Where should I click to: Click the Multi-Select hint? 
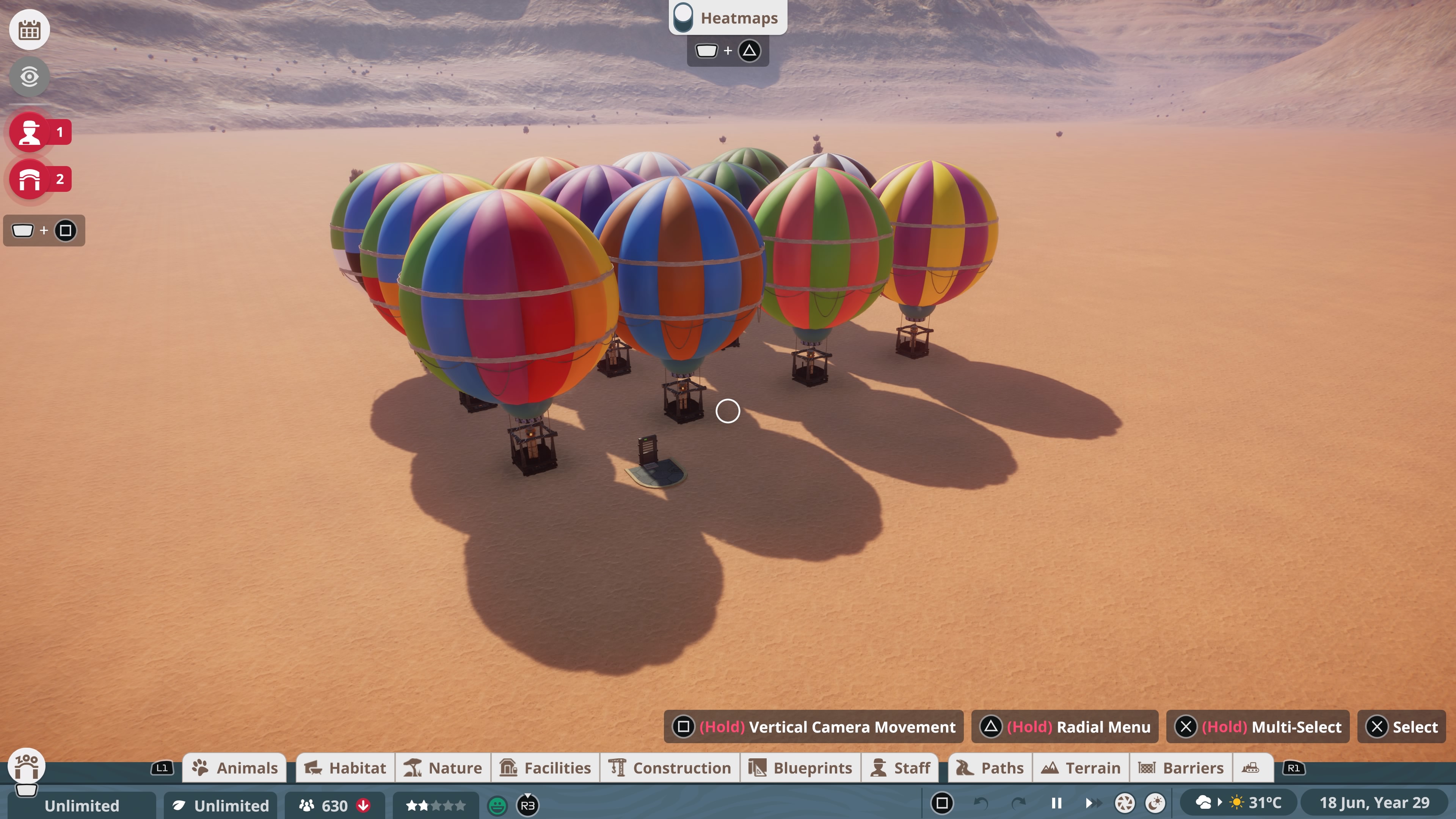click(1258, 726)
